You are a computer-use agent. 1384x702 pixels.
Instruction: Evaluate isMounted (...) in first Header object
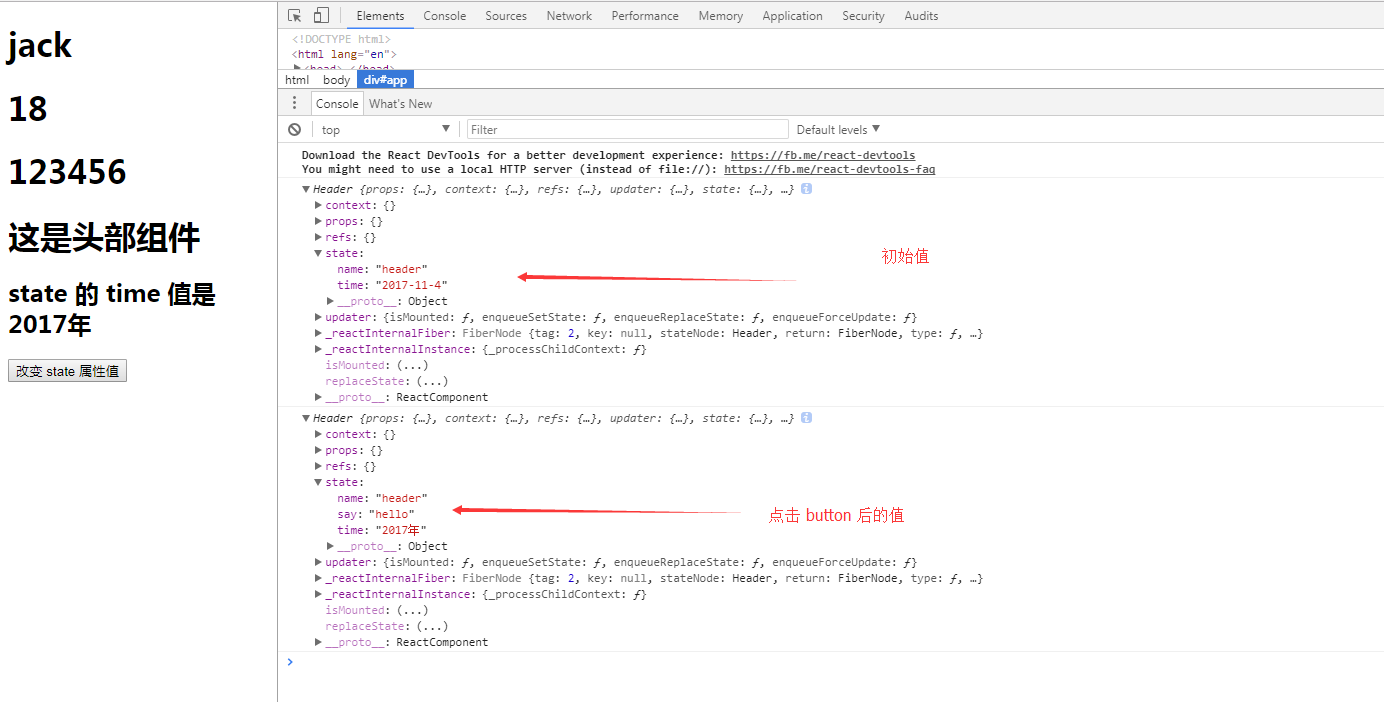412,365
